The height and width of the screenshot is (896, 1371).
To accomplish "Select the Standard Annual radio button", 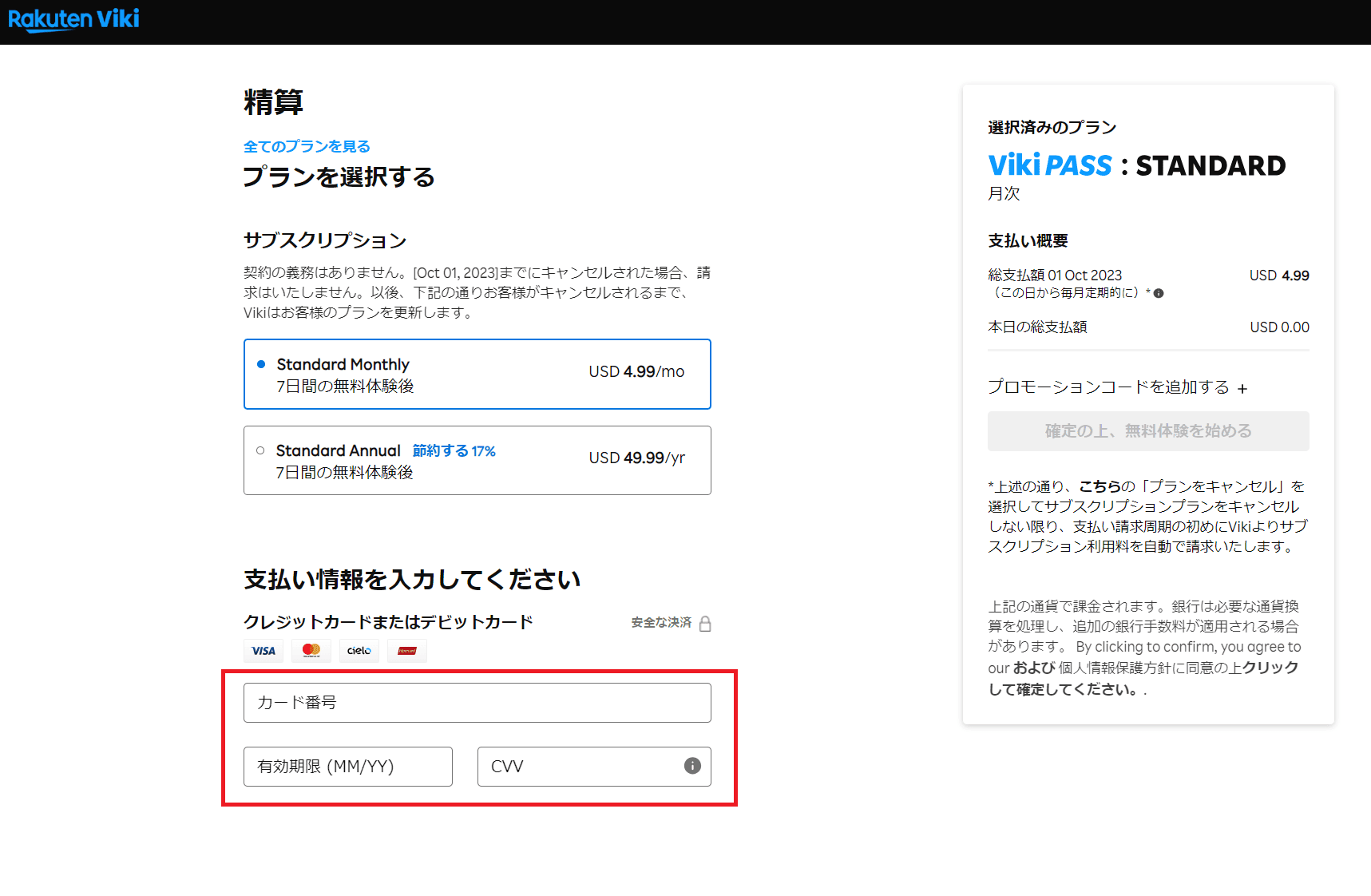I will (x=260, y=450).
